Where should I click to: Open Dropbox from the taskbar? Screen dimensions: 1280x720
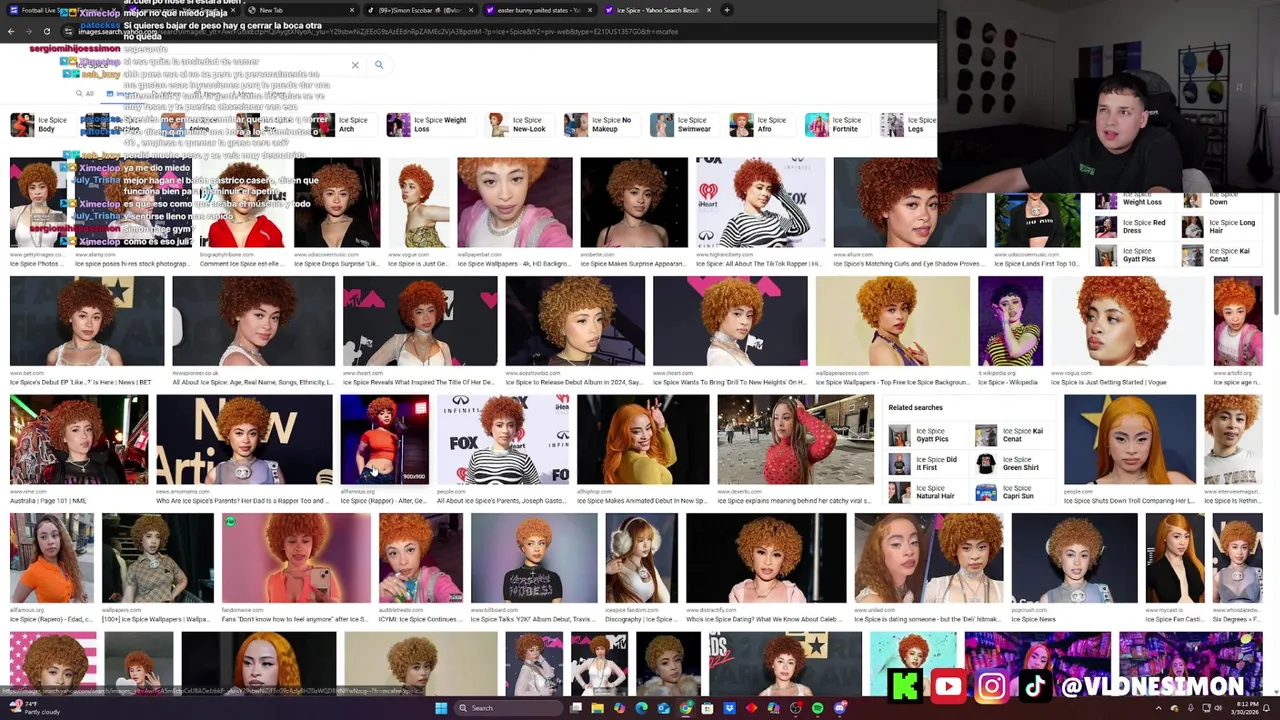(x=729, y=708)
